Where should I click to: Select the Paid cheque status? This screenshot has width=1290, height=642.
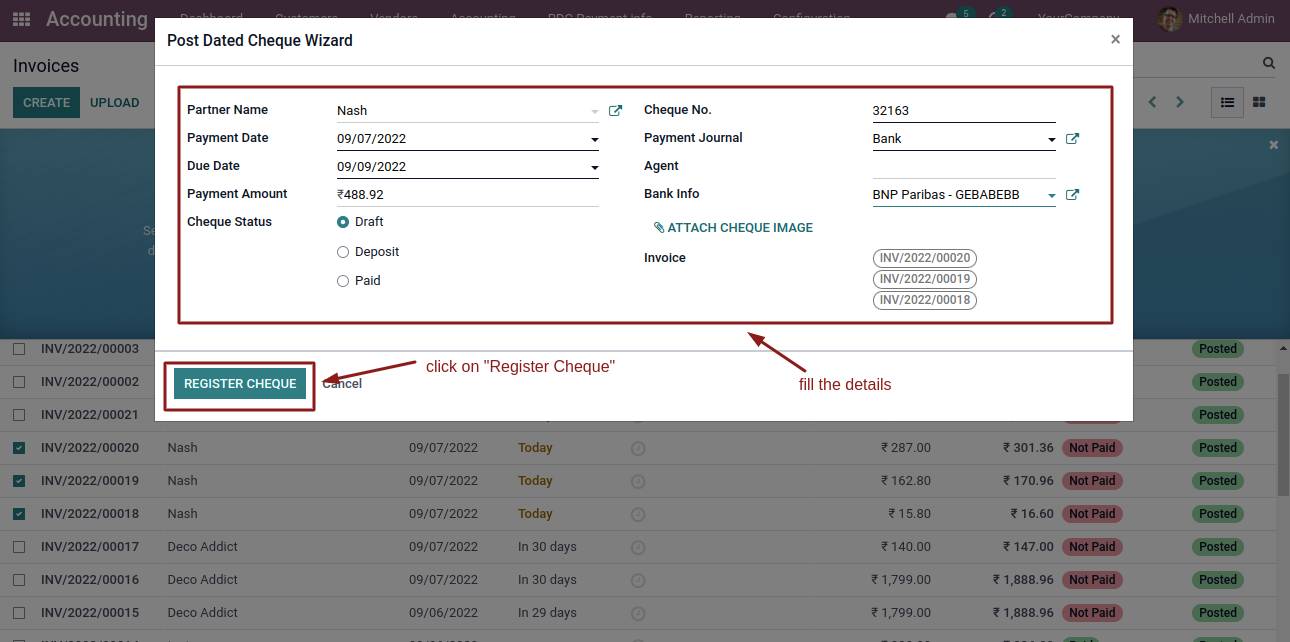click(x=343, y=281)
